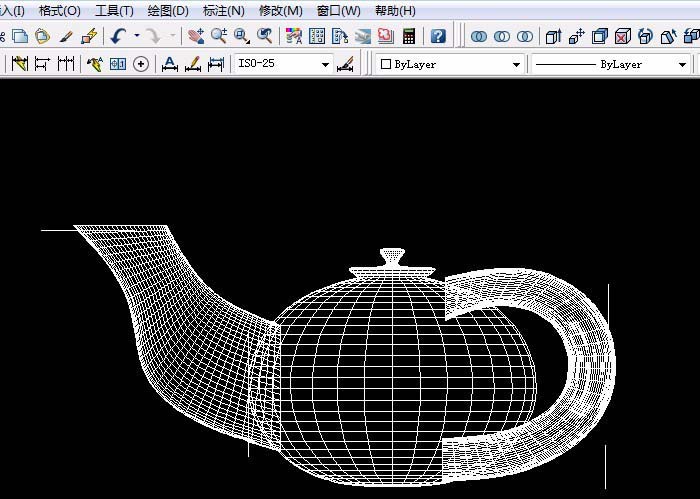Click the ByLayer color swatch square
The width and height of the screenshot is (700, 499).
386,64
